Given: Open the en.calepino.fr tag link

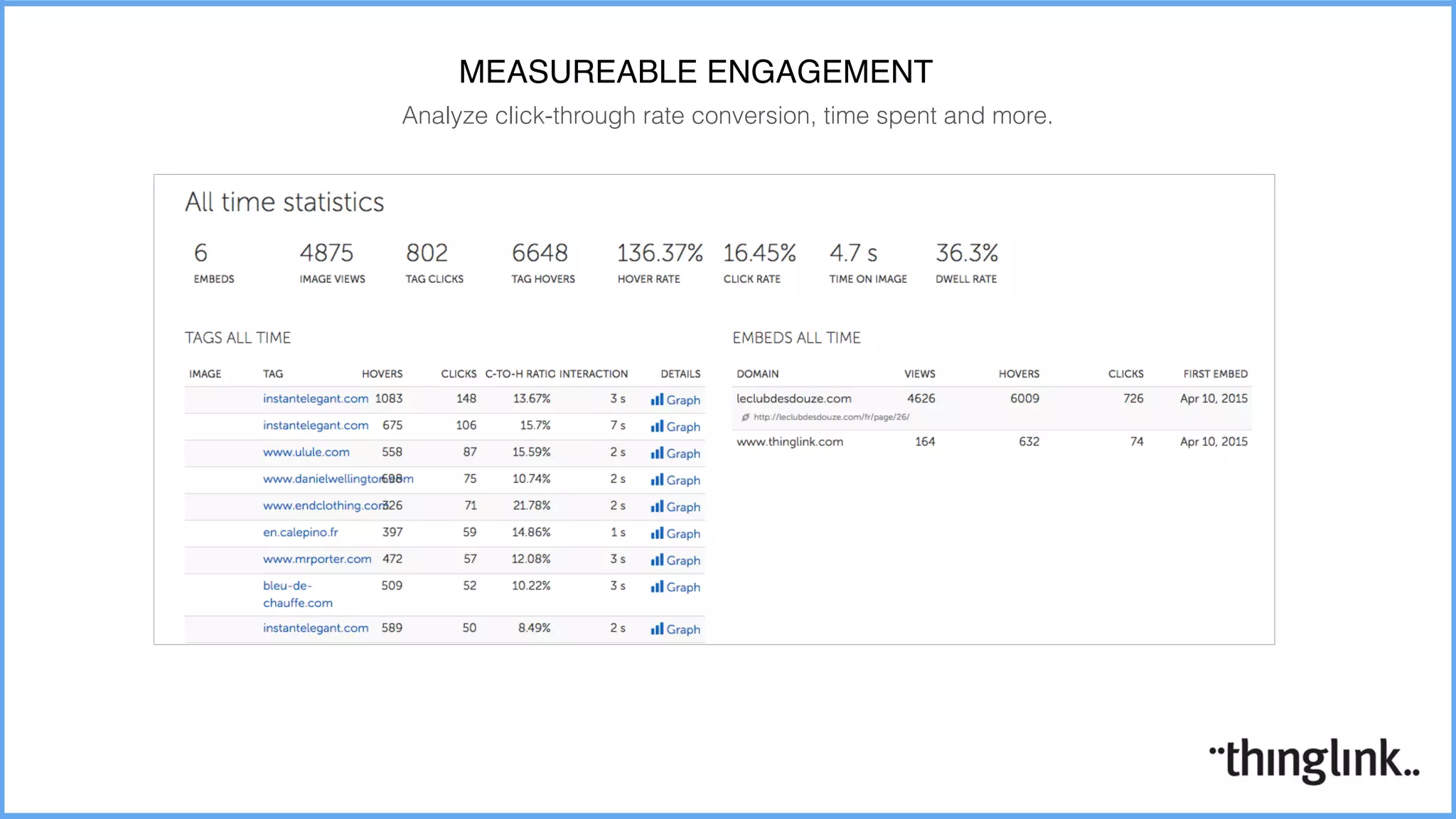Looking at the screenshot, I should click(300, 532).
